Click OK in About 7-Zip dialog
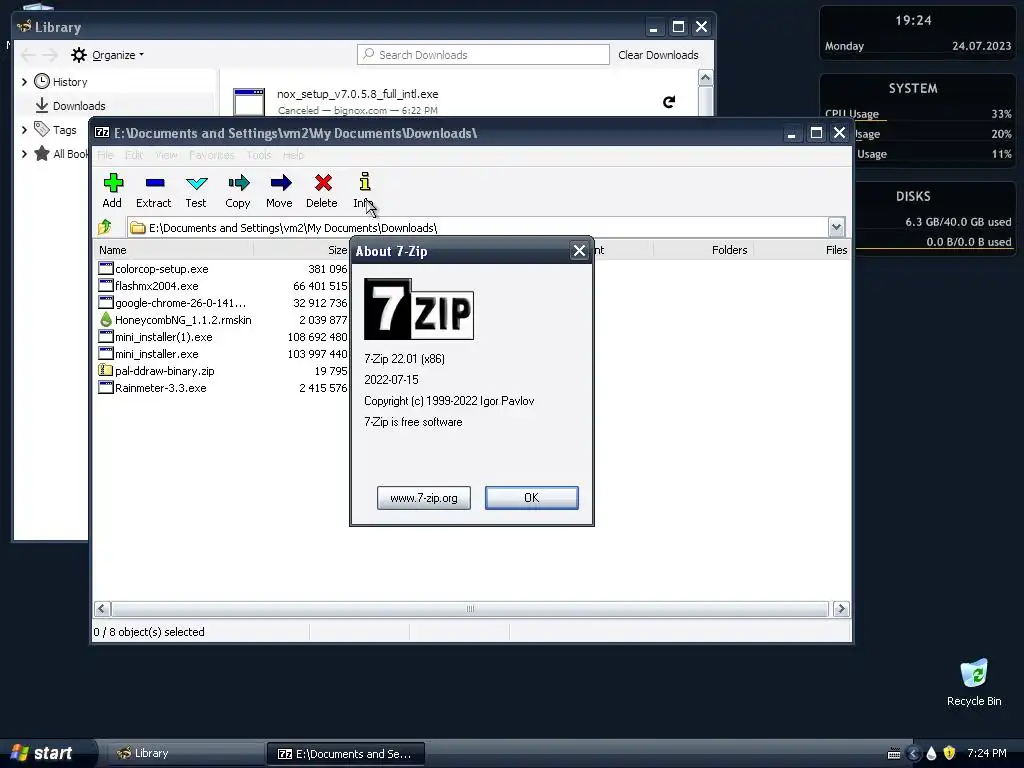Screen dimensions: 1024x768 coord(532,498)
